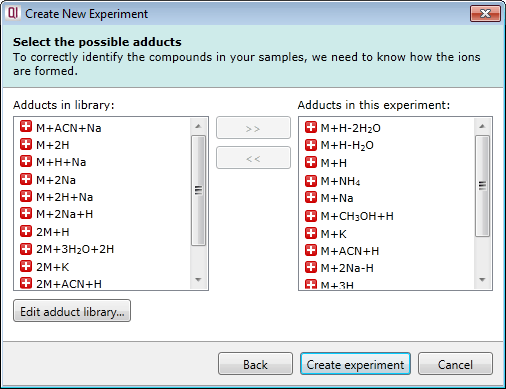Click the >> add adducts button
This screenshot has height=389, width=506.
pos(253,128)
